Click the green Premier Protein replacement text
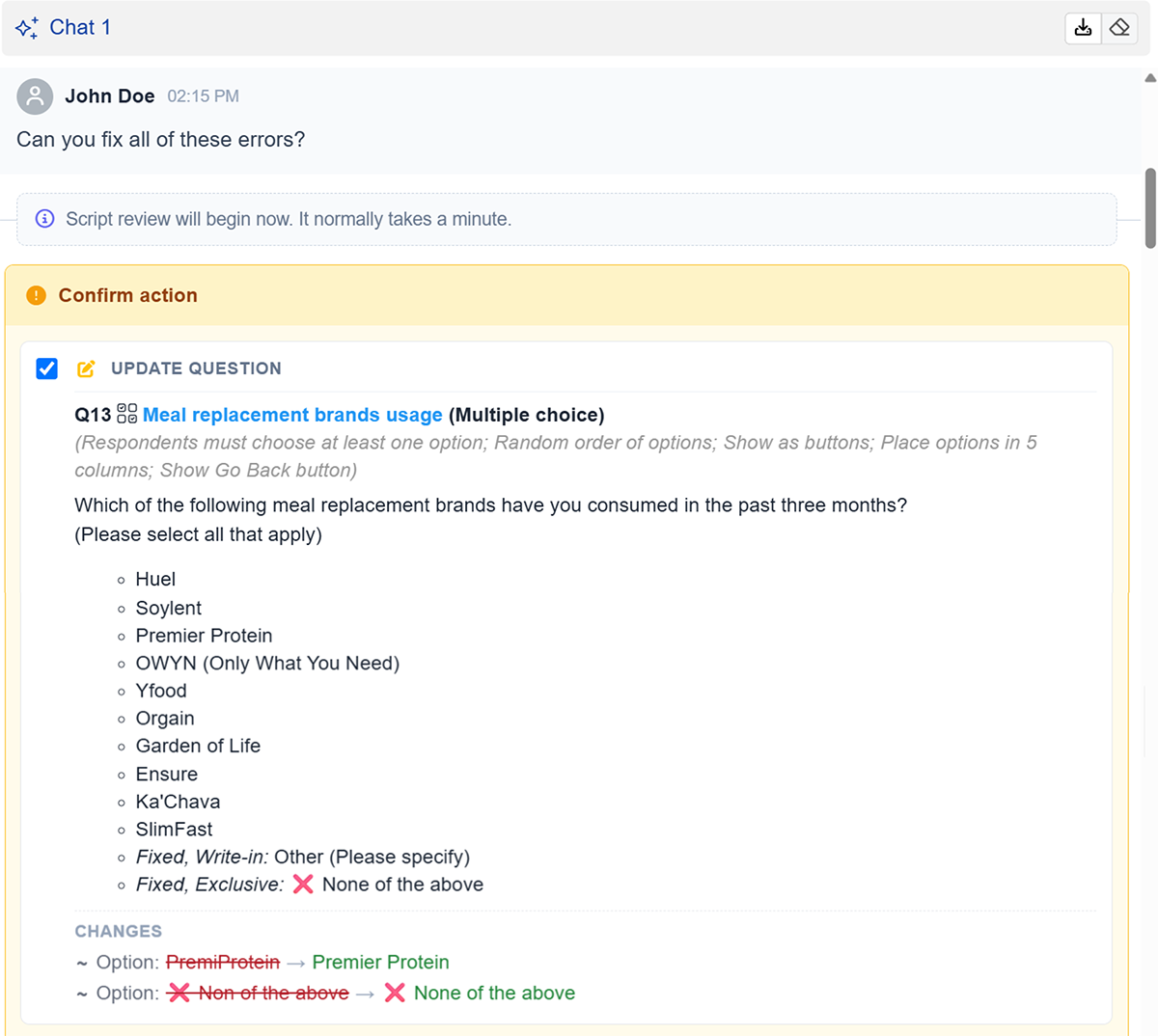The width and height of the screenshot is (1158, 1036). click(x=380, y=962)
